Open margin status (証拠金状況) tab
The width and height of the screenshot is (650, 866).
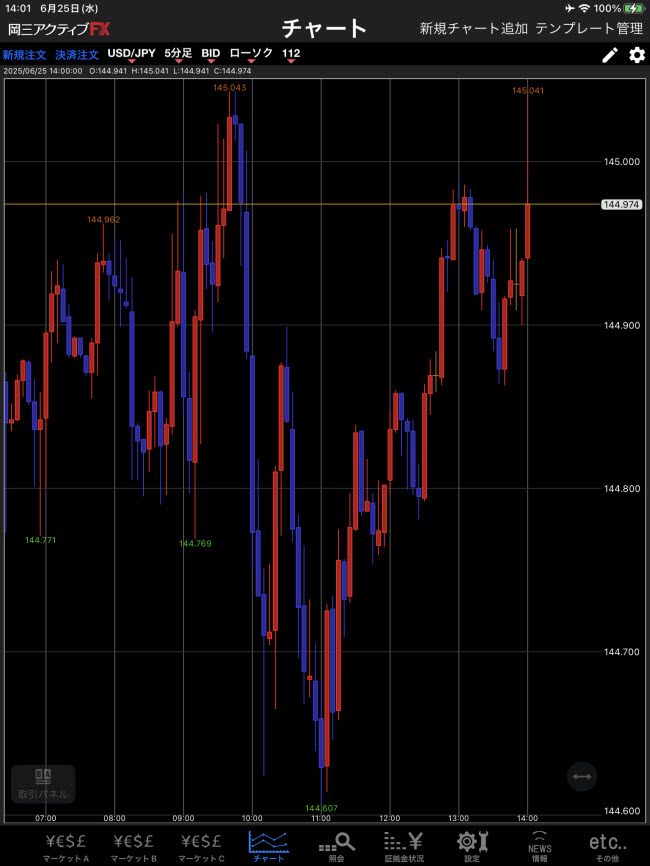click(x=404, y=847)
